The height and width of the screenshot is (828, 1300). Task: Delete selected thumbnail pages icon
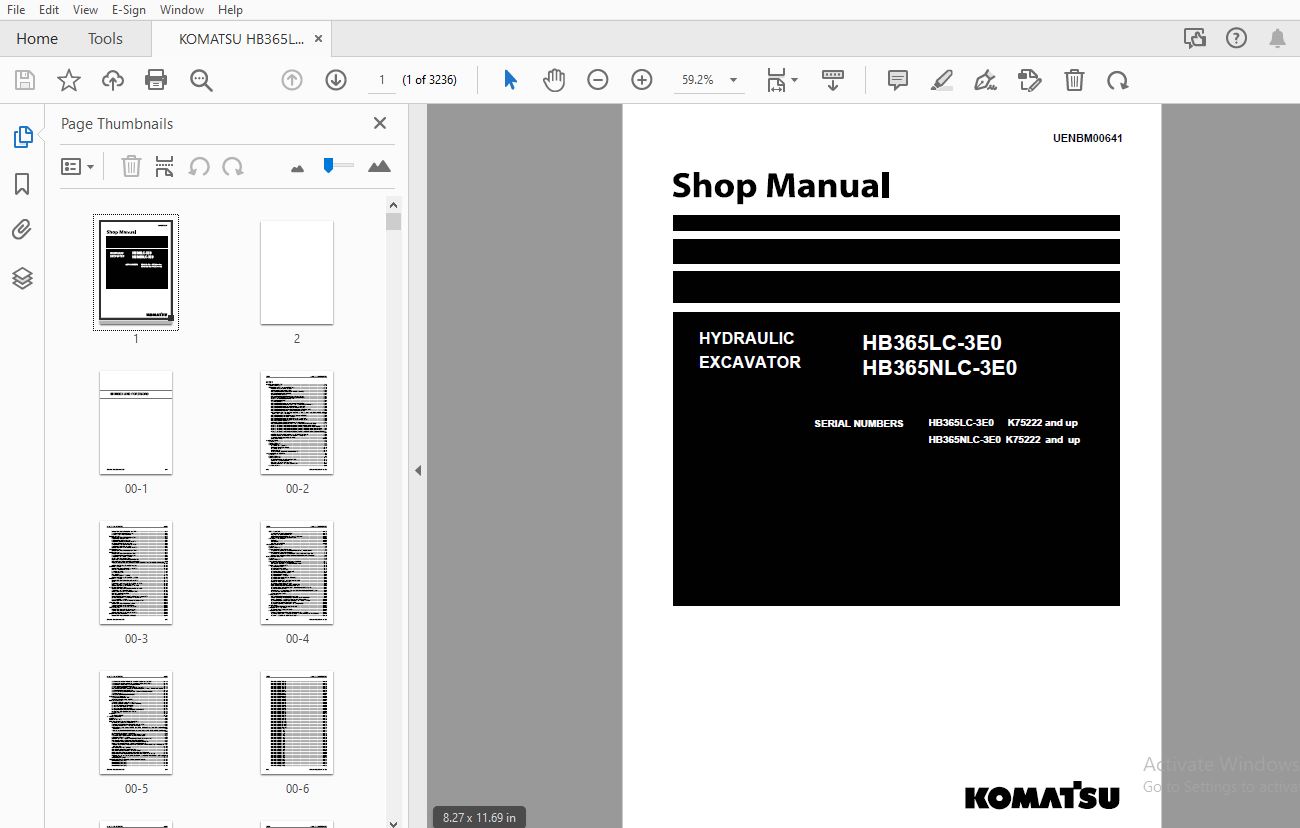coord(131,166)
